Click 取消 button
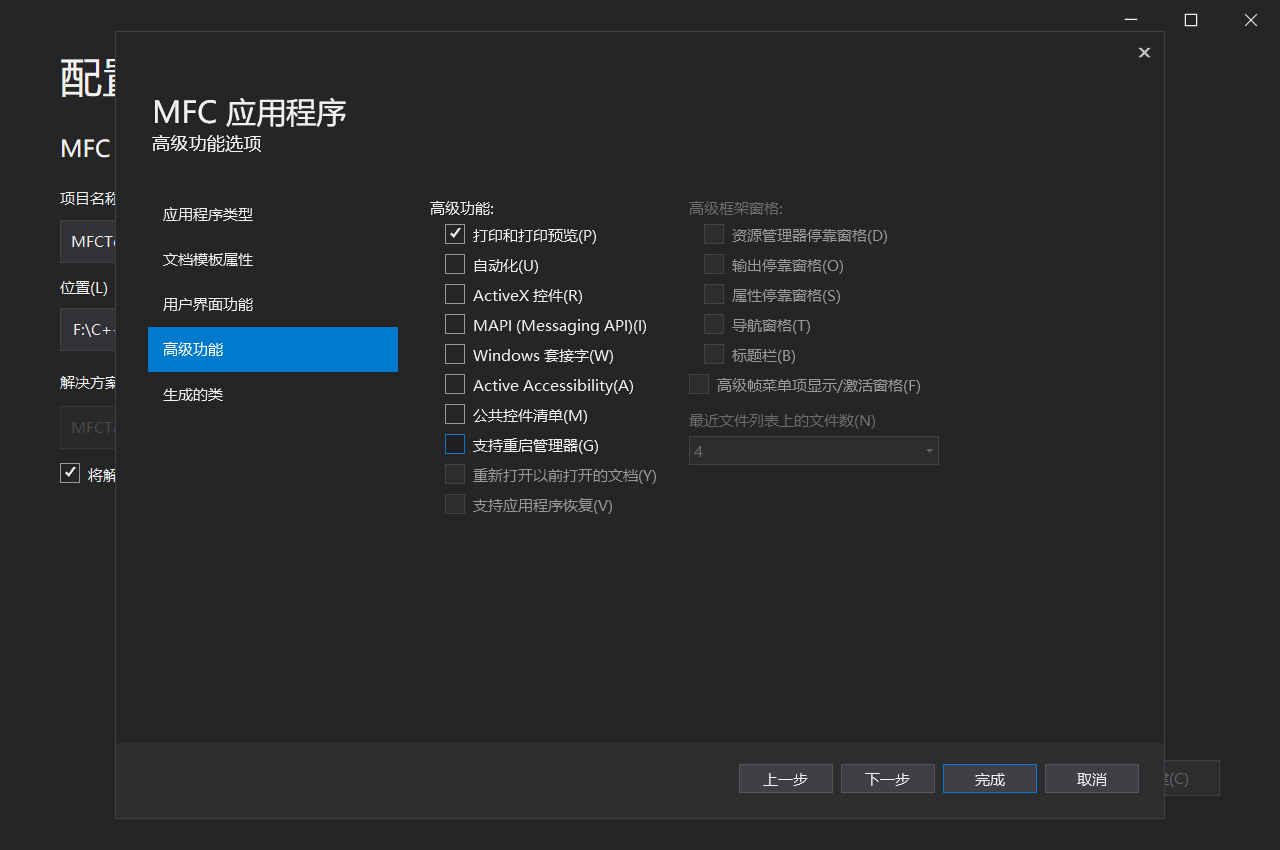This screenshot has height=850, width=1280. pyautogui.click(x=1092, y=779)
